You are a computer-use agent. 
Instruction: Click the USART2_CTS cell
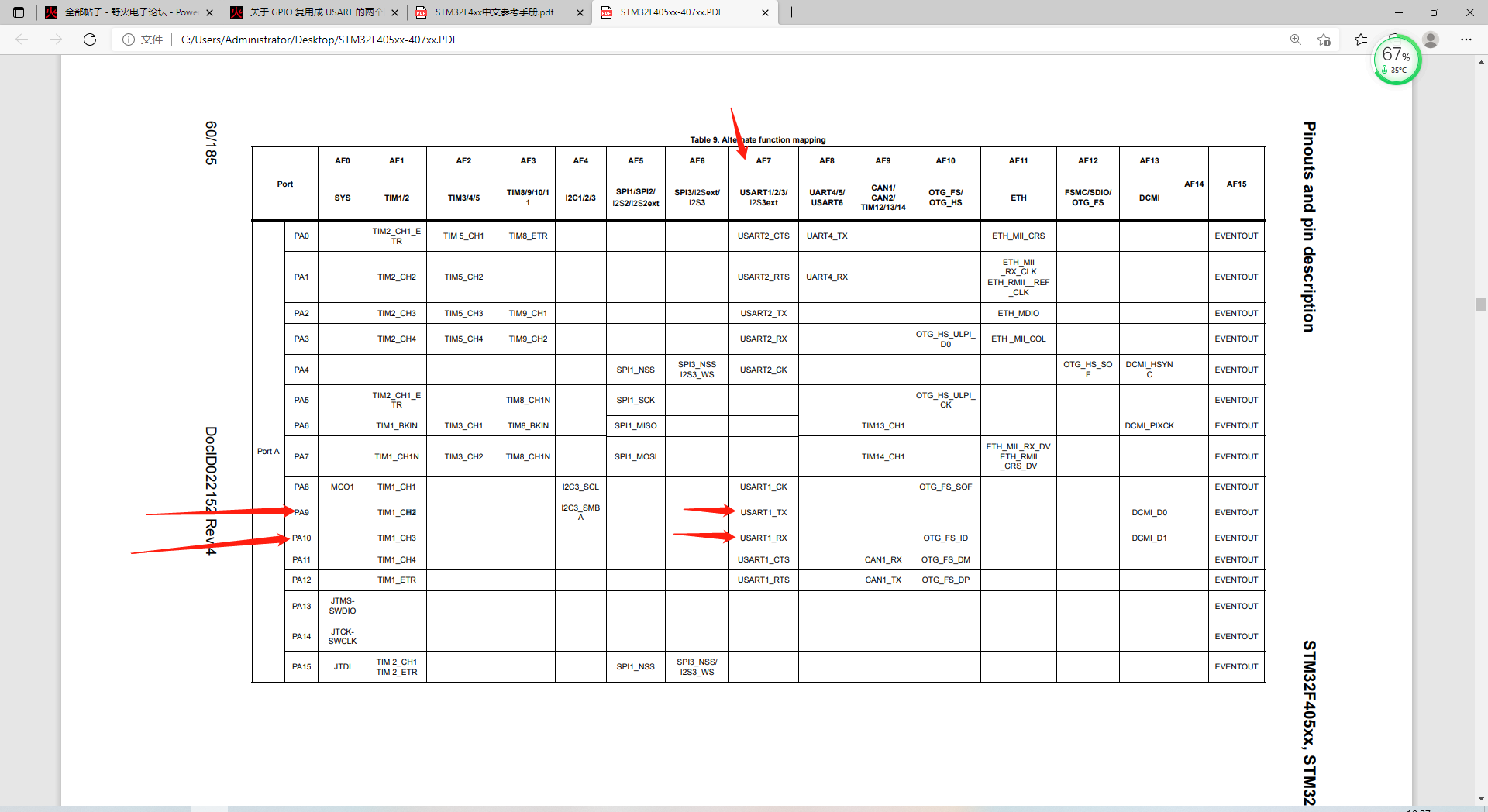[x=763, y=236]
